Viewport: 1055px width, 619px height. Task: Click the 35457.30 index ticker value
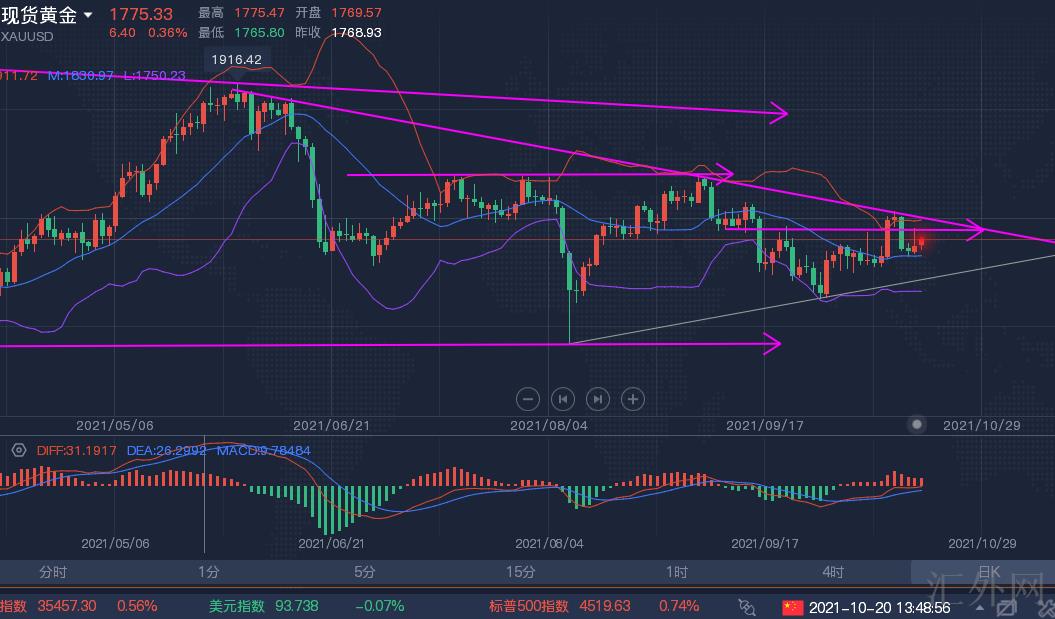67,606
